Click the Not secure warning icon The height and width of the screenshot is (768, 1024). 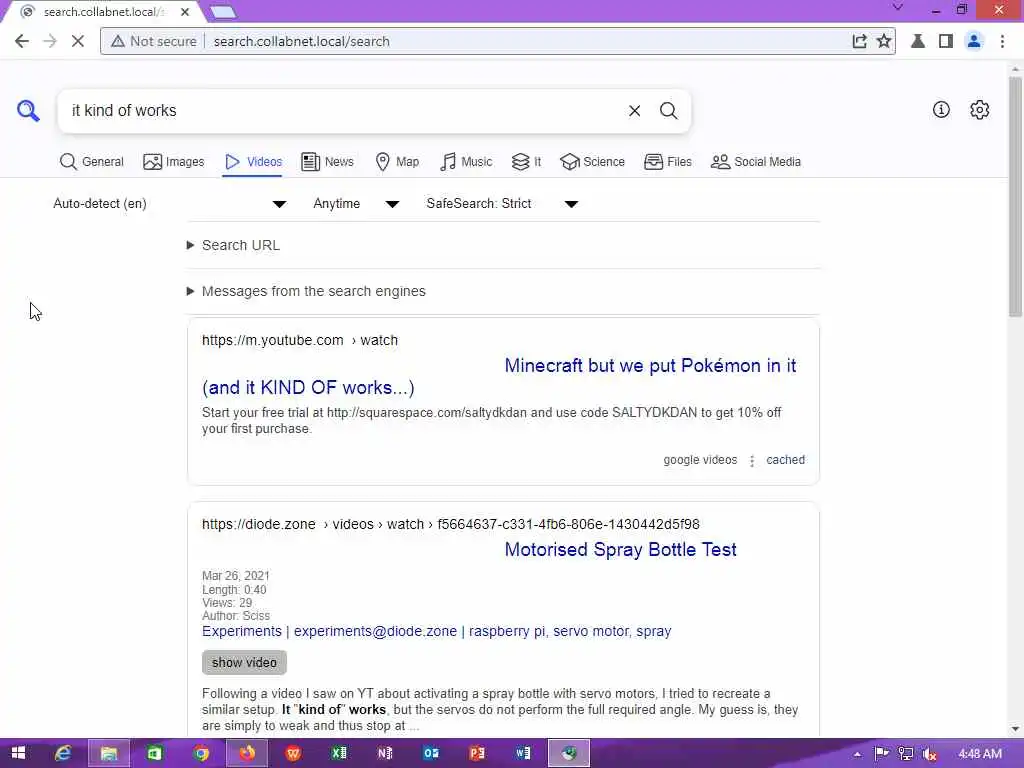pyautogui.click(x=118, y=41)
